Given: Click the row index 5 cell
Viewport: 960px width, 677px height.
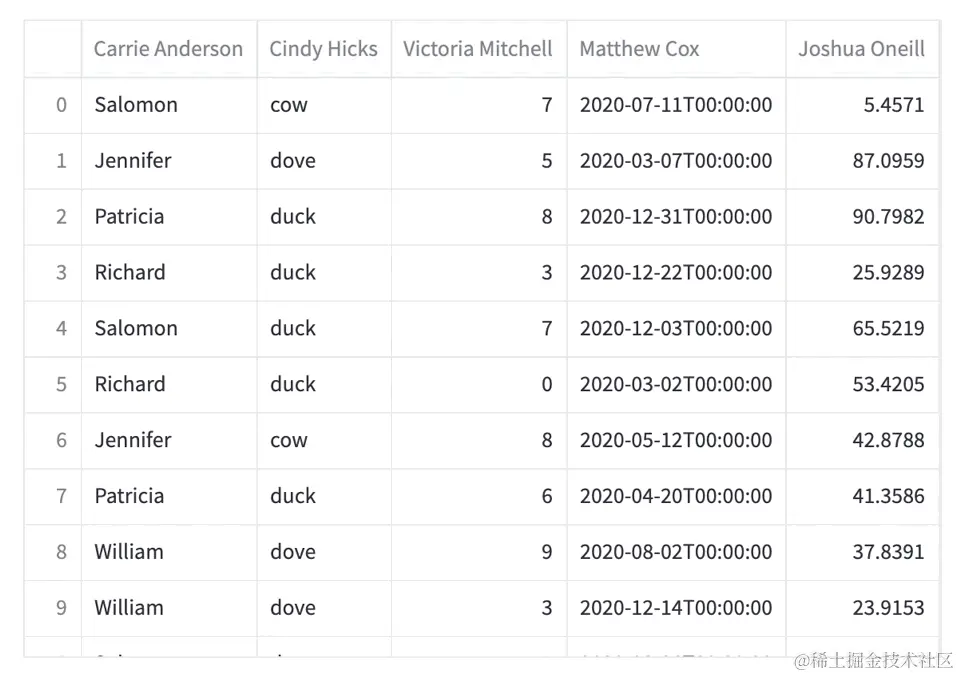Looking at the screenshot, I should point(61,384).
